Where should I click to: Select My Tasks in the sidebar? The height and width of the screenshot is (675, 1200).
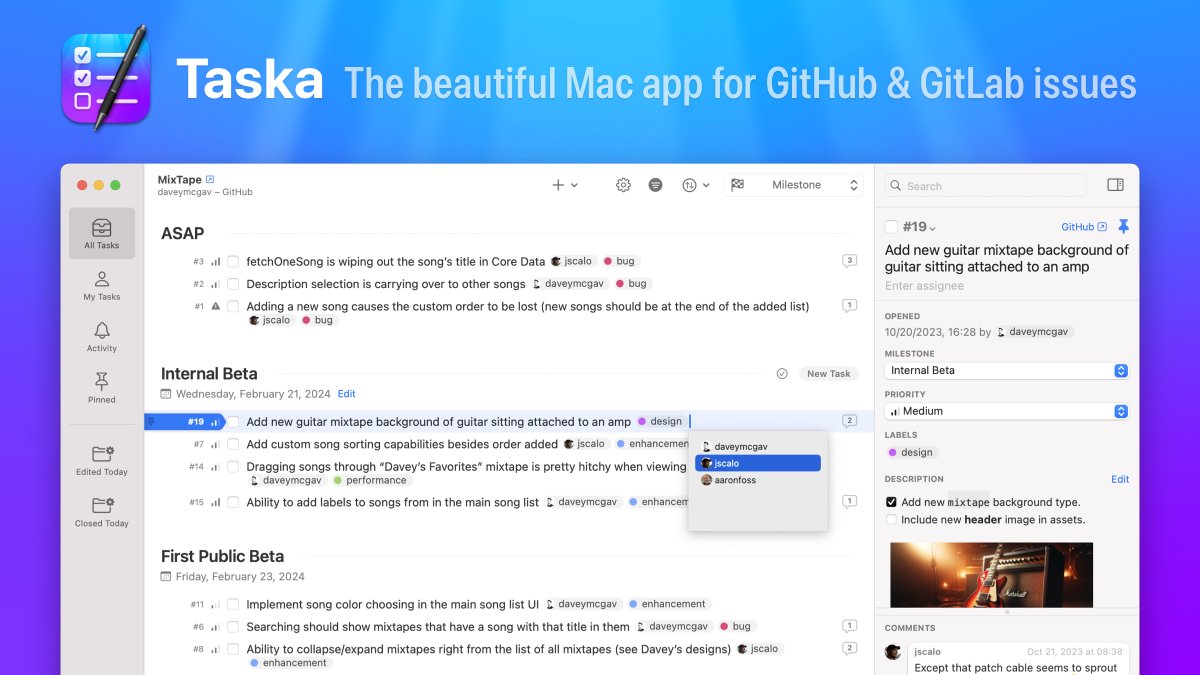[101, 285]
